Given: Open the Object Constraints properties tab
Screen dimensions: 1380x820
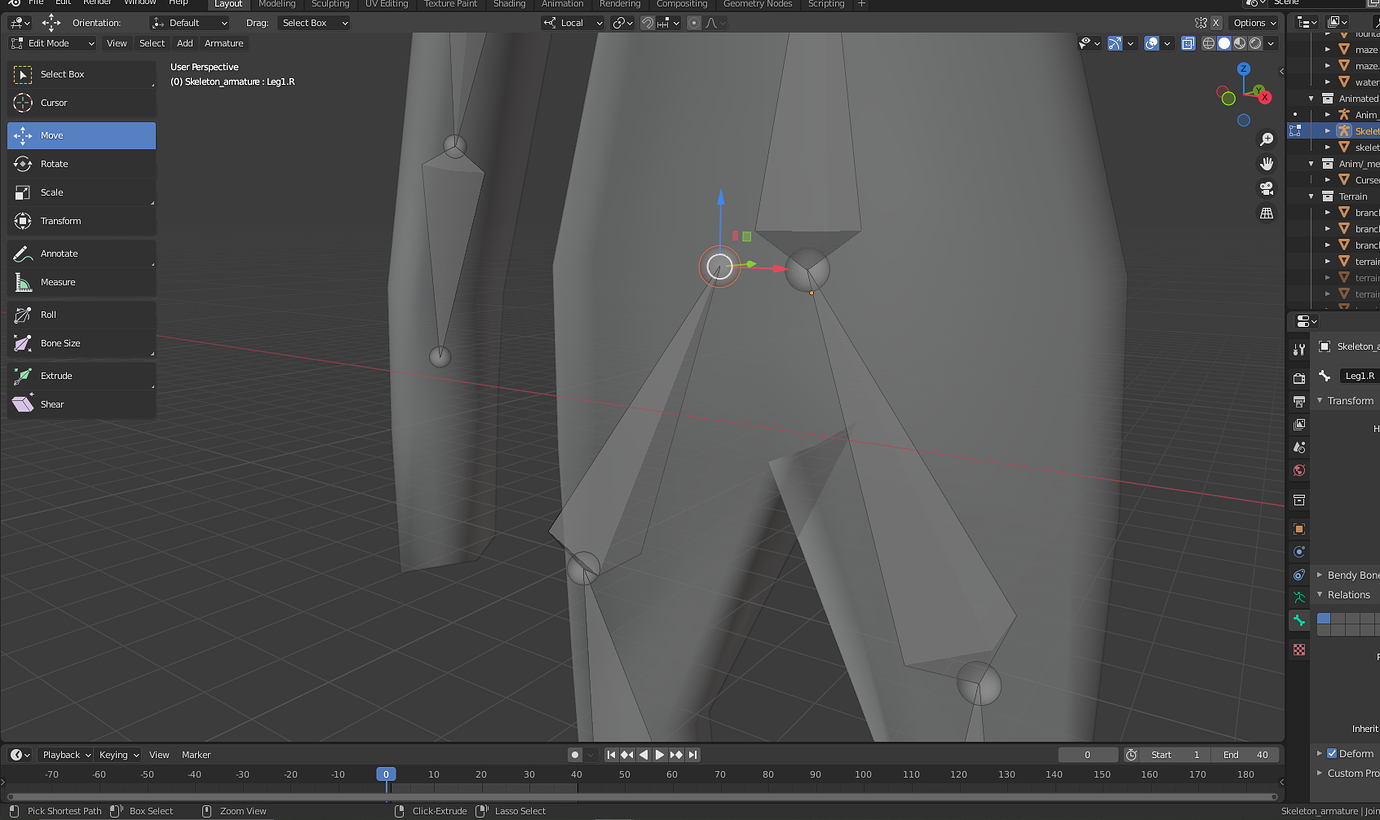Looking at the screenshot, I should [x=1299, y=575].
